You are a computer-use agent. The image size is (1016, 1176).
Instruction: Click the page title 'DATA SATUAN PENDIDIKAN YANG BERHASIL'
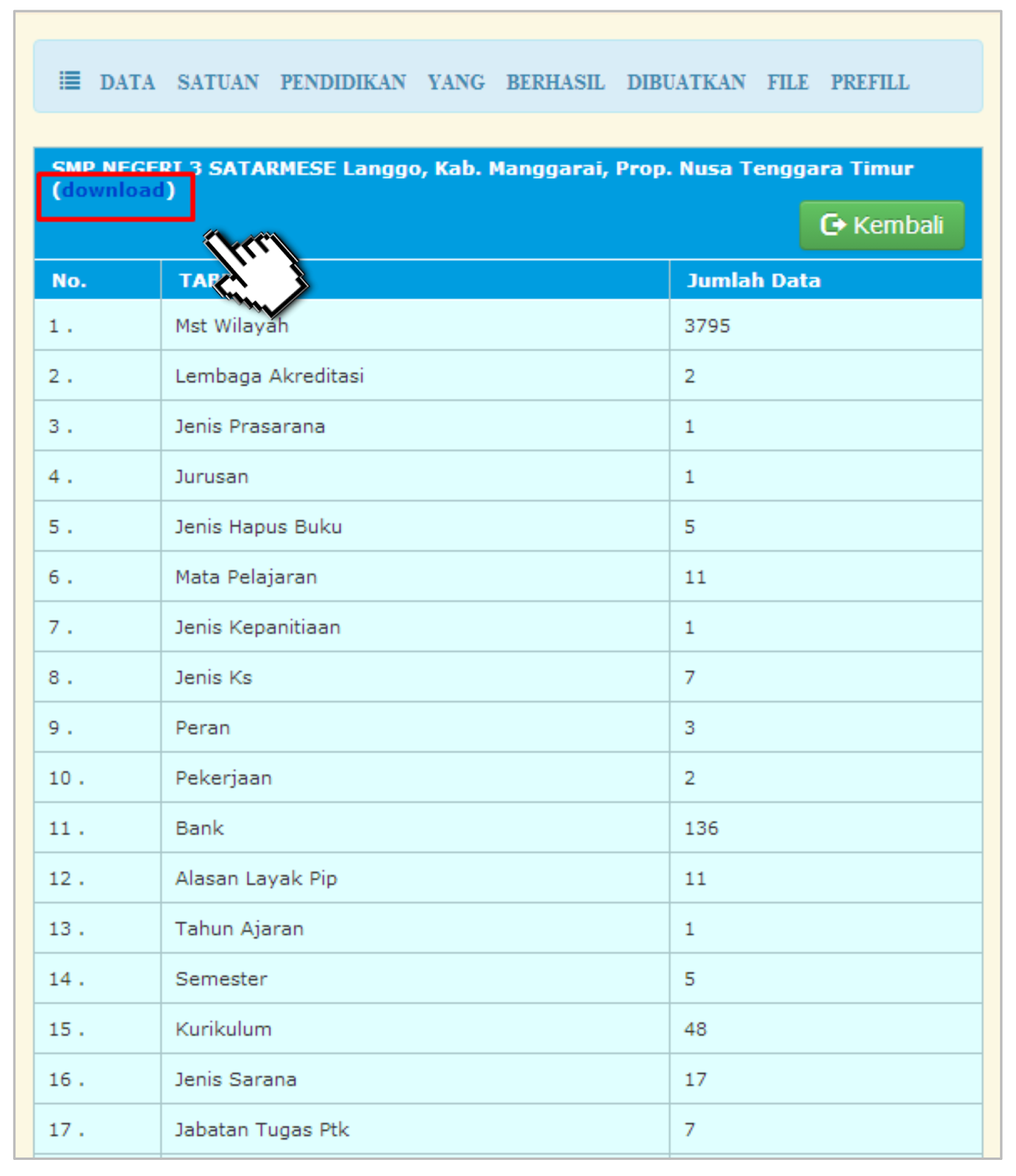click(x=352, y=82)
